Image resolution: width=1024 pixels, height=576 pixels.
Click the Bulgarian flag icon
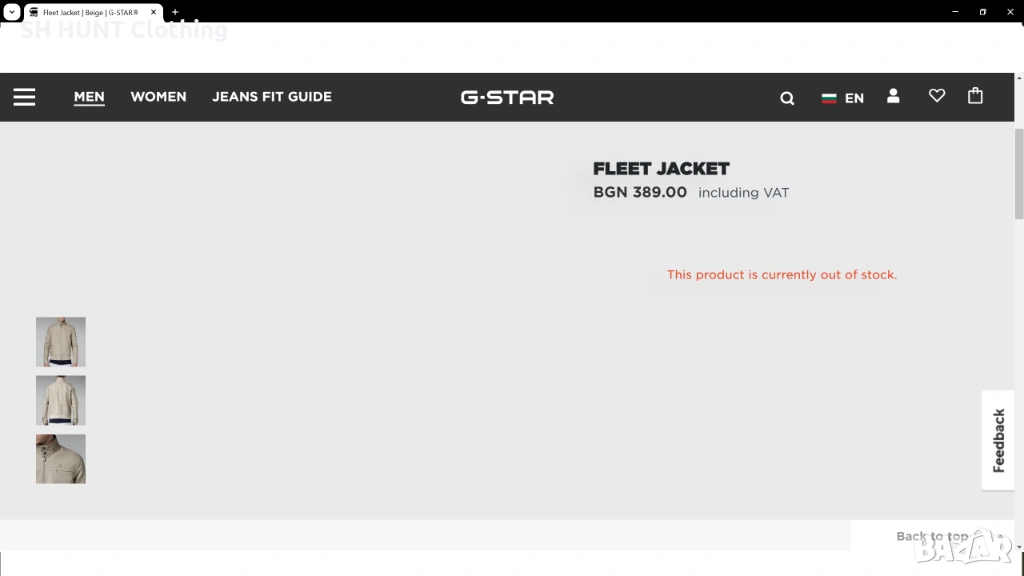(x=829, y=98)
